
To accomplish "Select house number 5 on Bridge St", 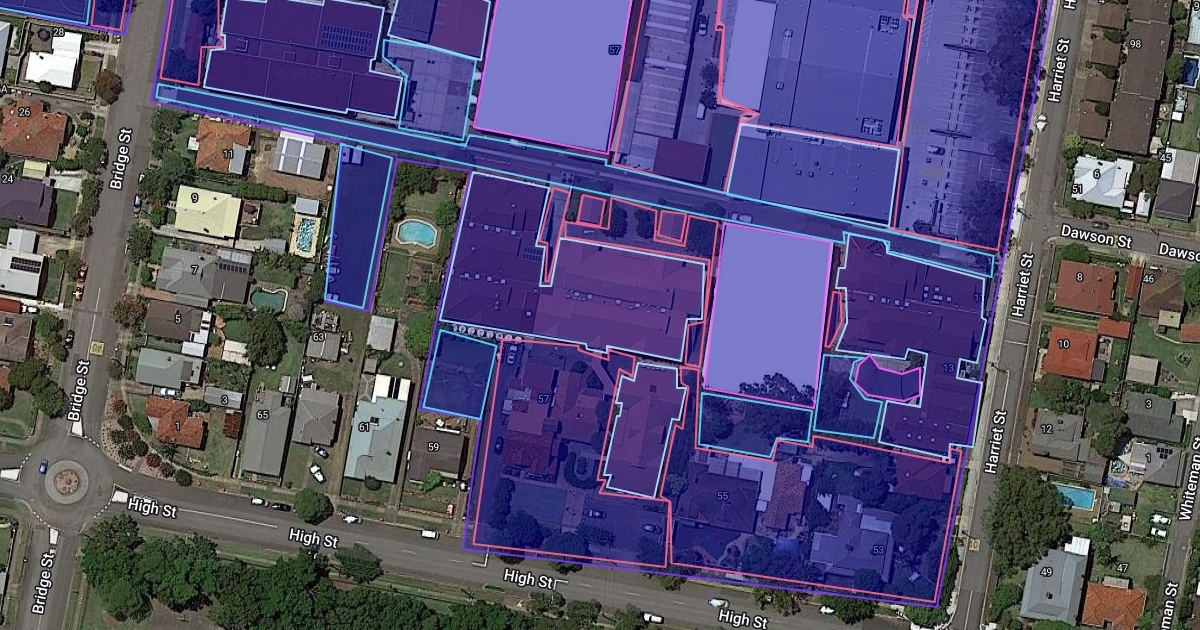I will 178,318.
